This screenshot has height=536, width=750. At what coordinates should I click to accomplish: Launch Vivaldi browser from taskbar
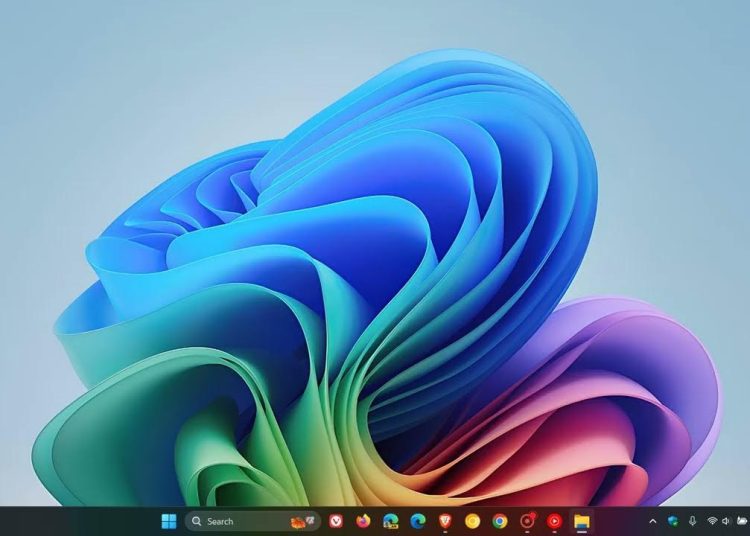336,521
